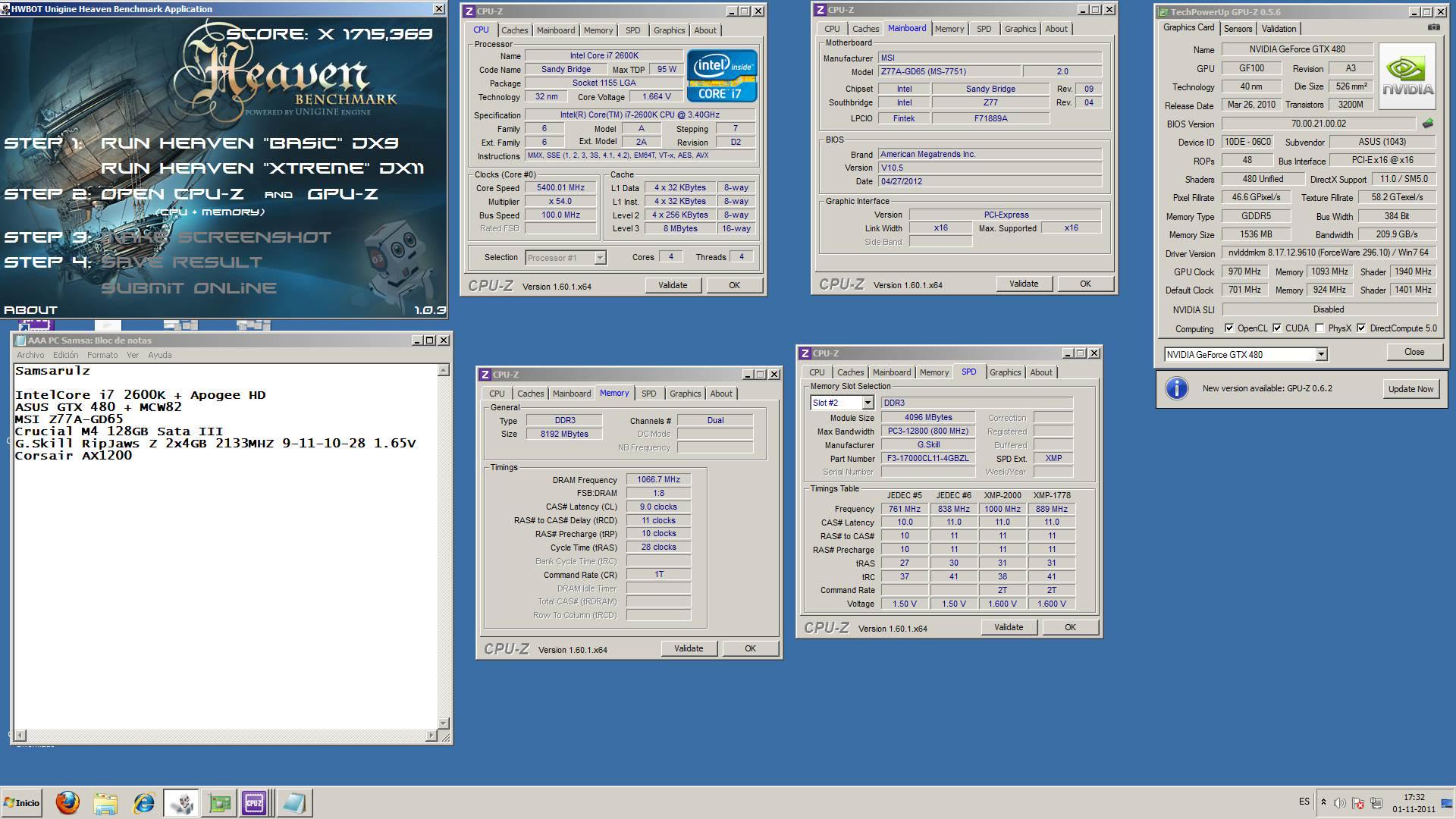Toggle the CUDA checkbox in GPU-Z
Viewport: 1456px width, 819px height.
pos(1277,328)
